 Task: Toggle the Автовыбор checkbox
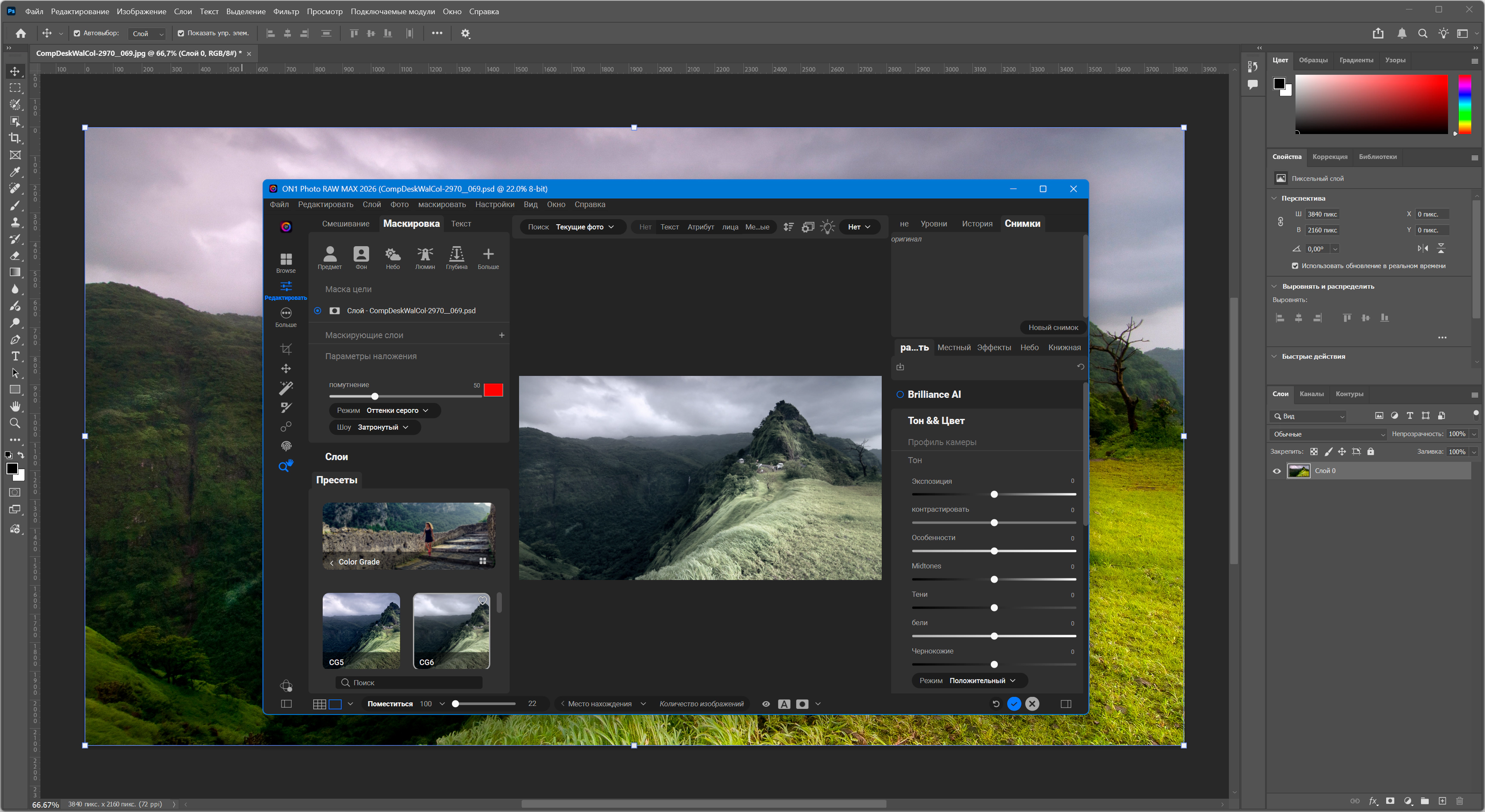pos(77,34)
